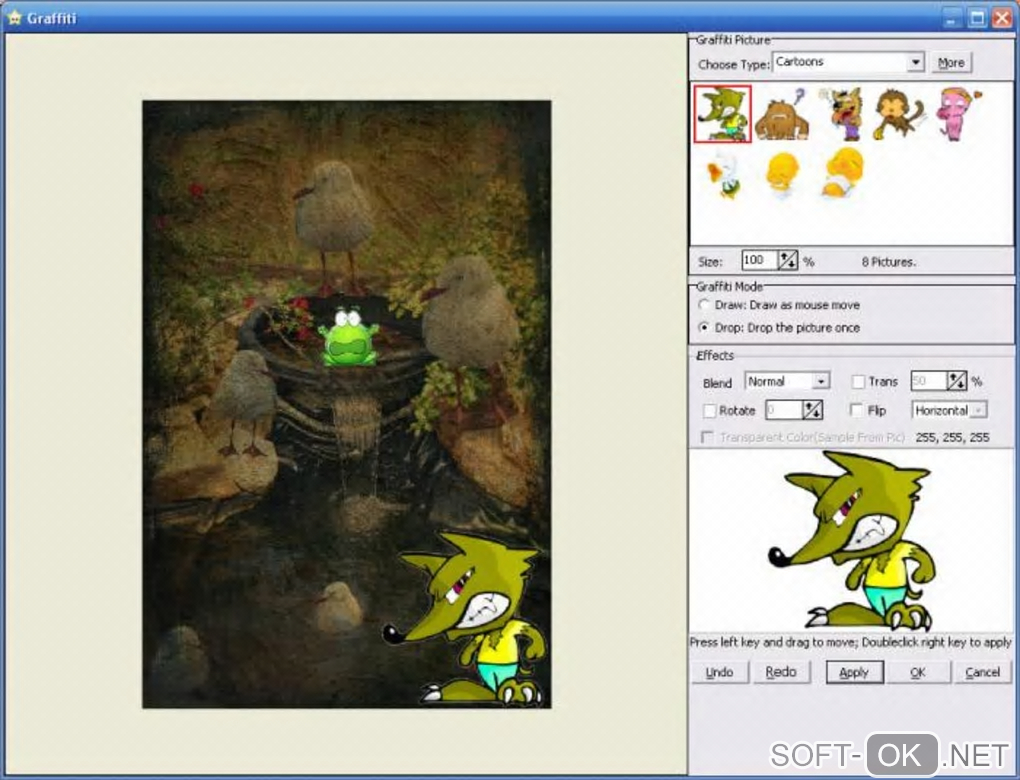The height and width of the screenshot is (780, 1020).
Task: Click the Redo button
Action: coord(781,672)
